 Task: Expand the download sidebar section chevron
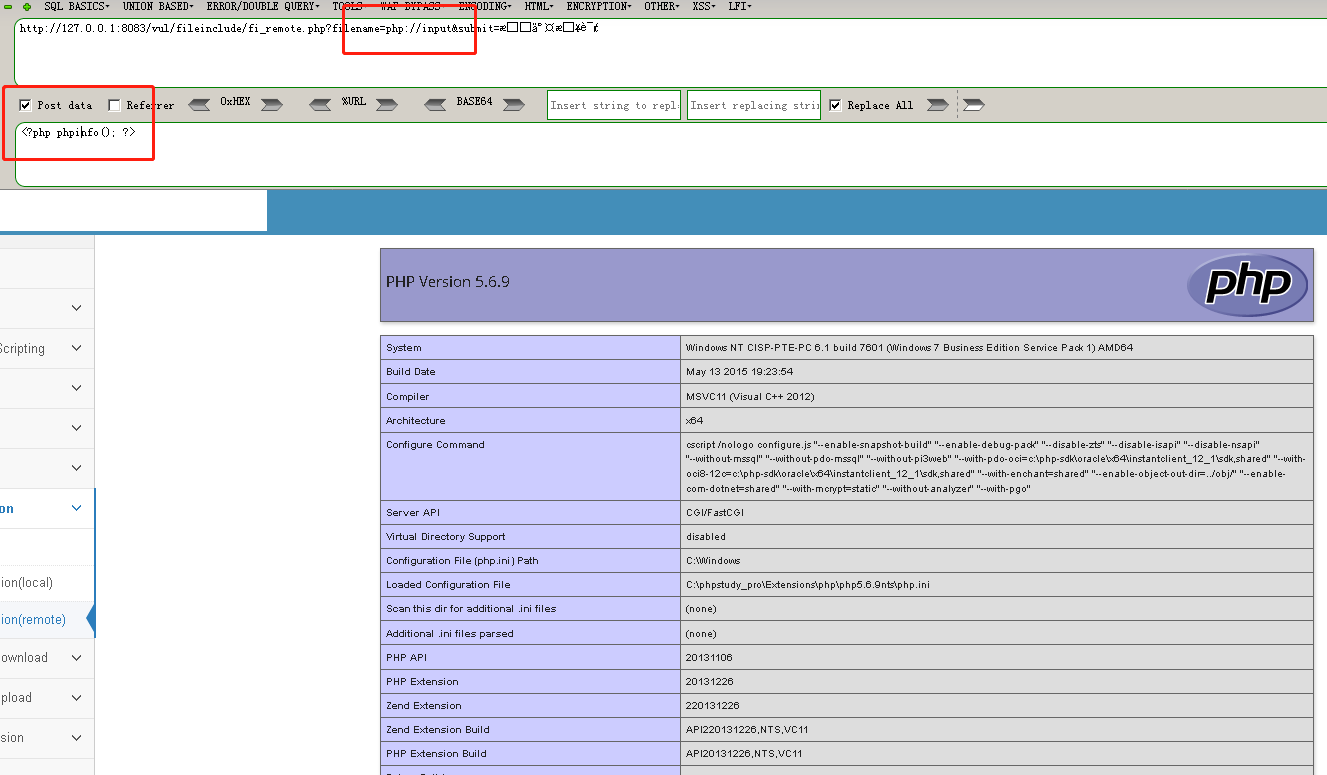(x=77, y=657)
